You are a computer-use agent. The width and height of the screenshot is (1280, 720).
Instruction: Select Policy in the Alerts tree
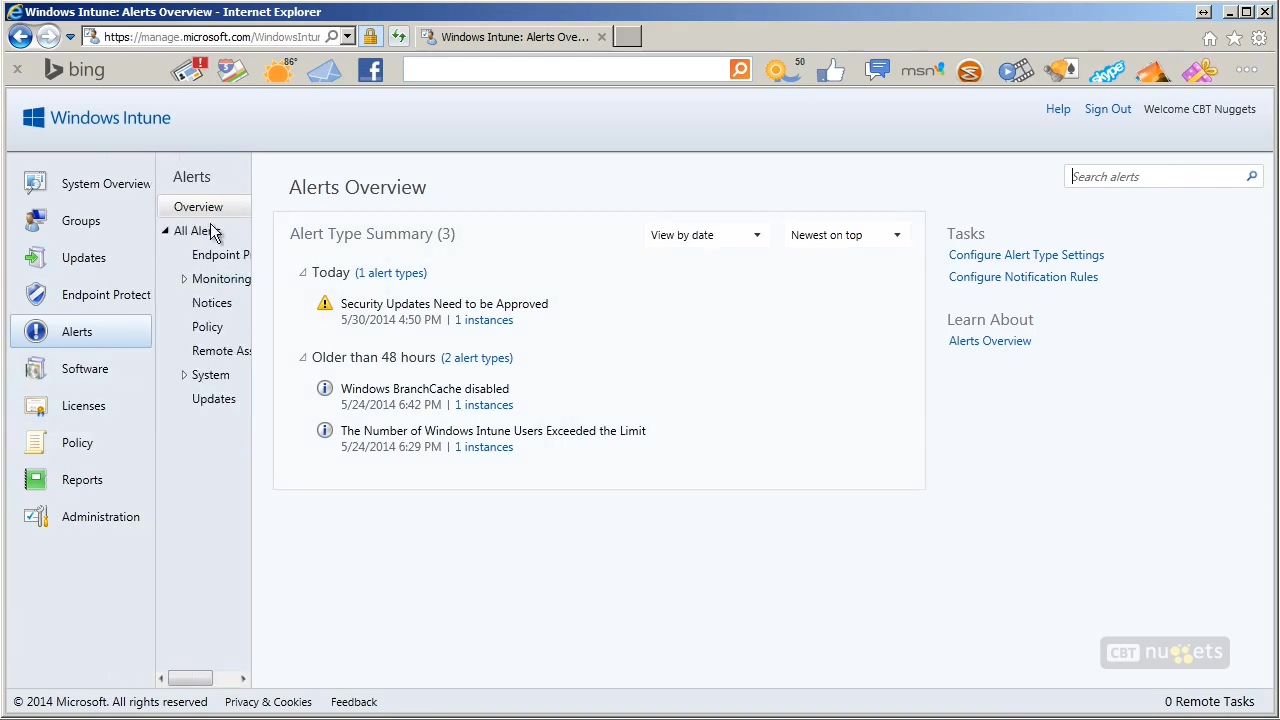[207, 327]
